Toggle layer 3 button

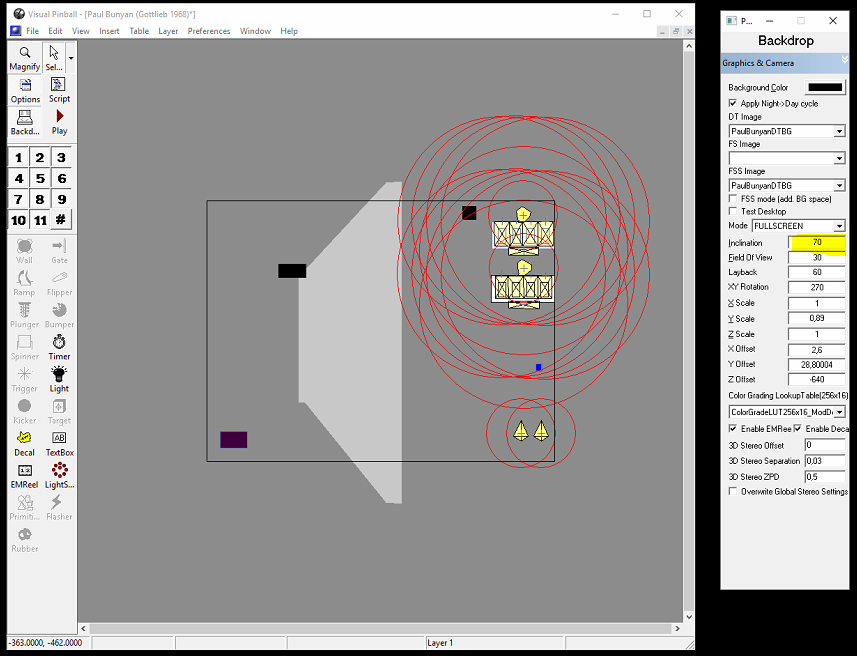pos(61,157)
